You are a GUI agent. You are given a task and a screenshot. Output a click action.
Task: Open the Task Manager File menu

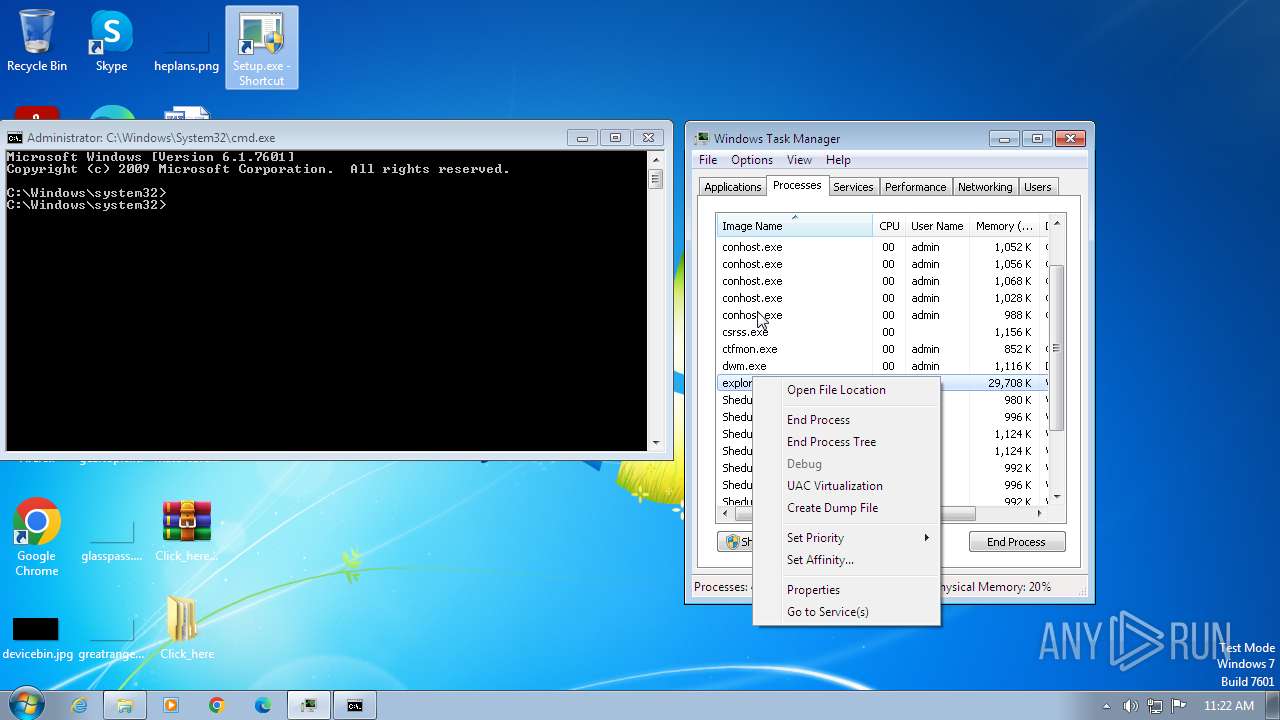[708, 160]
